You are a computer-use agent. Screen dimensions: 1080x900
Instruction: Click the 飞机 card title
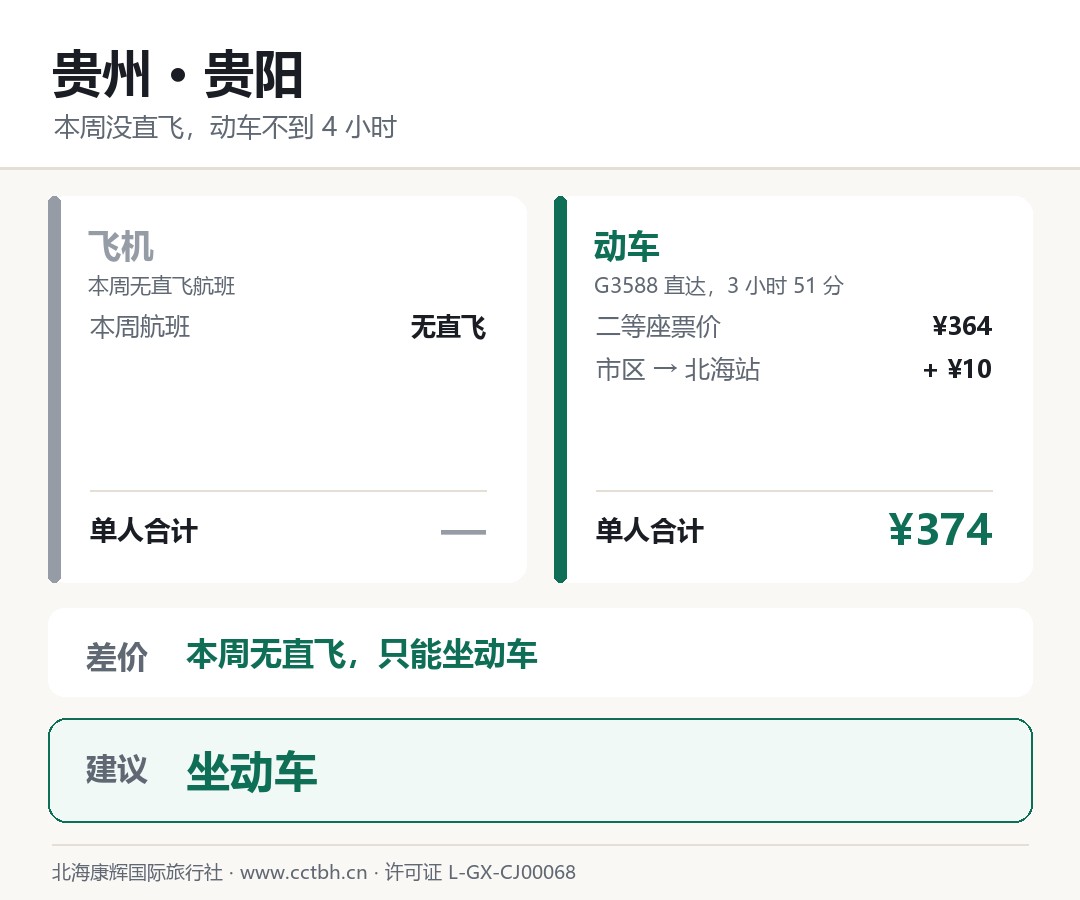pyautogui.click(x=121, y=246)
